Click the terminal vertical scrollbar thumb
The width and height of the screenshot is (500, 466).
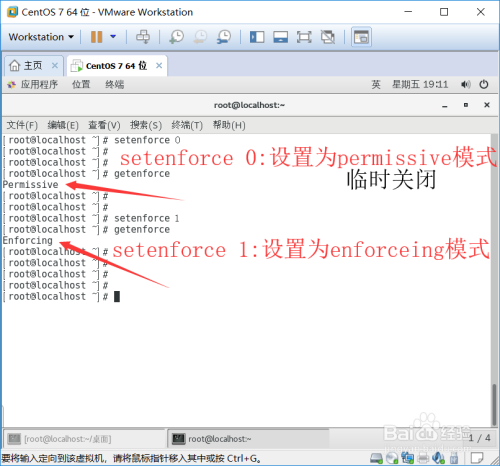(x=494, y=405)
